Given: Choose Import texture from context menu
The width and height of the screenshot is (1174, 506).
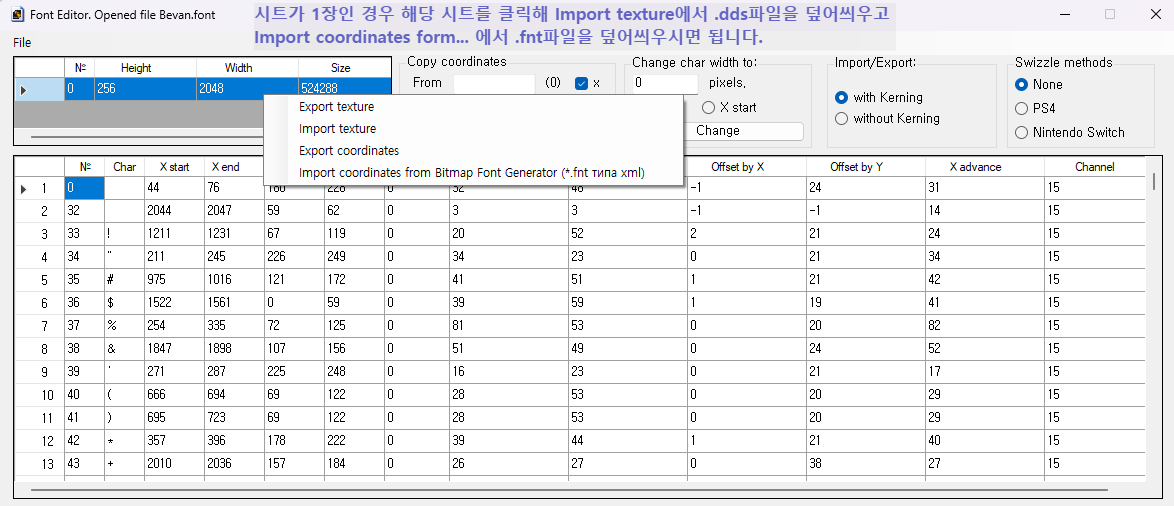Looking at the screenshot, I should pyautogui.click(x=337, y=129).
